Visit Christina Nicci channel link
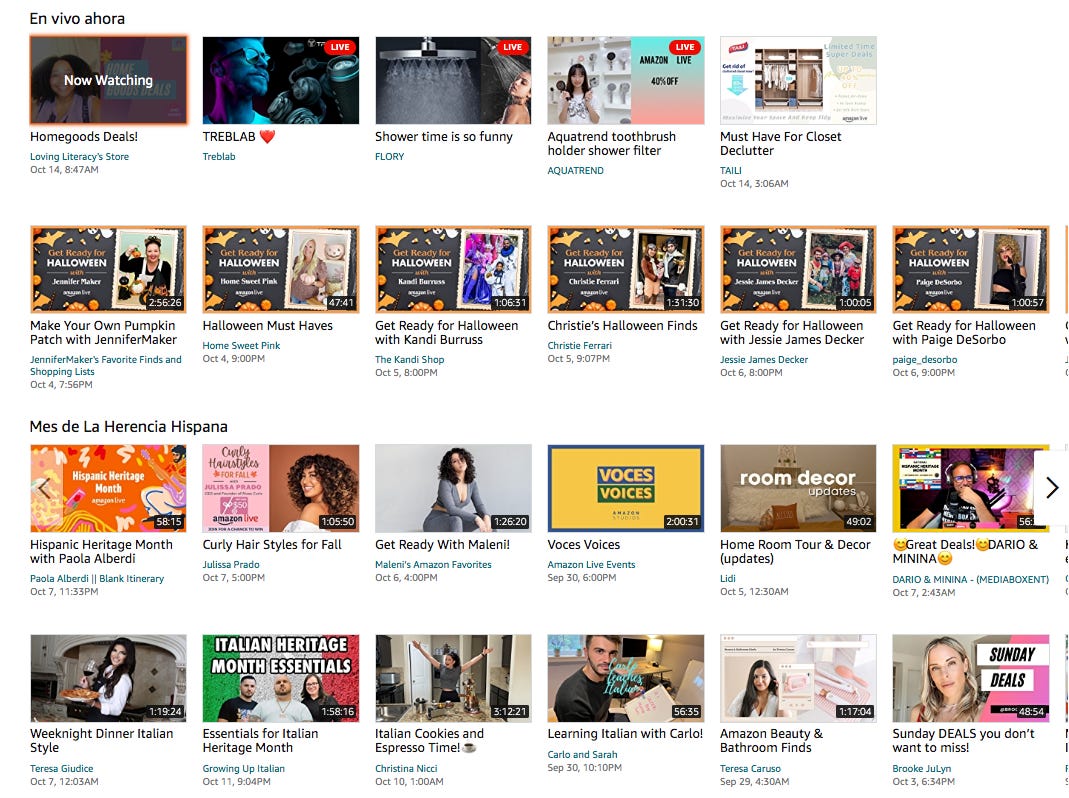1069x798 pixels. coord(406,768)
